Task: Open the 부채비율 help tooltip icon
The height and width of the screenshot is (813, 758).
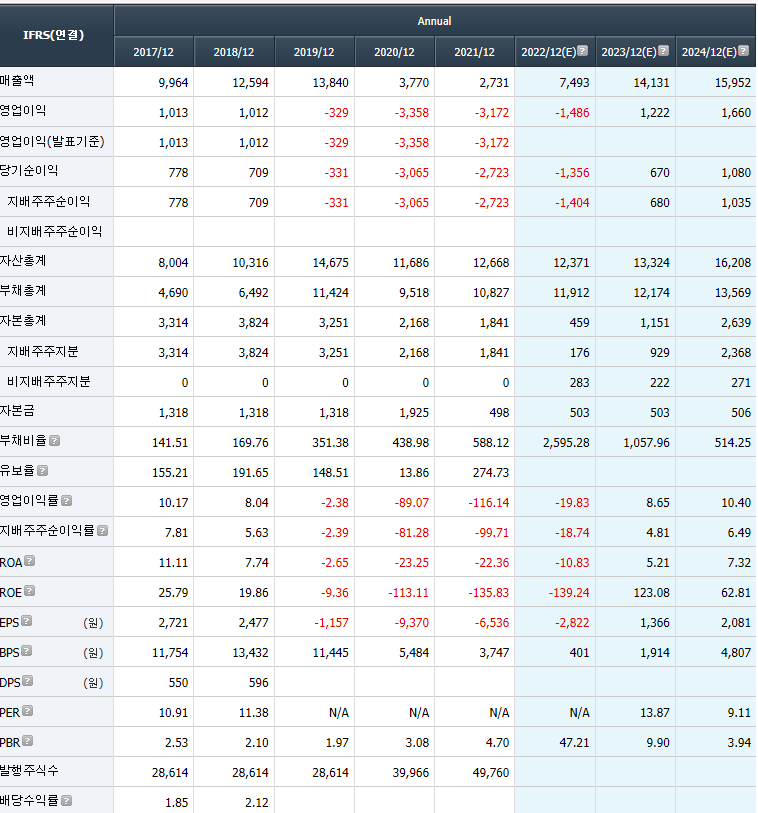Action: click(54, 441)
